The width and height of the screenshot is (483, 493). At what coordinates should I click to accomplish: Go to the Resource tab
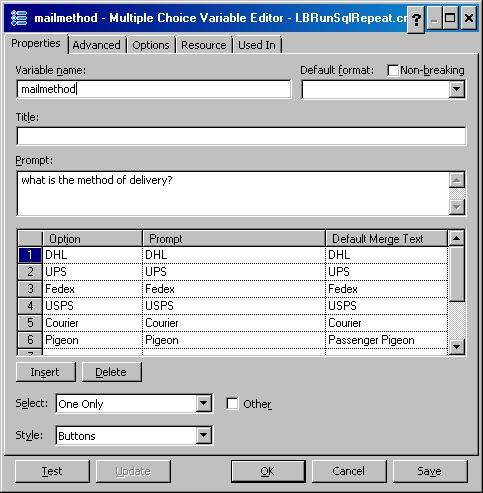tap(204, 45)
